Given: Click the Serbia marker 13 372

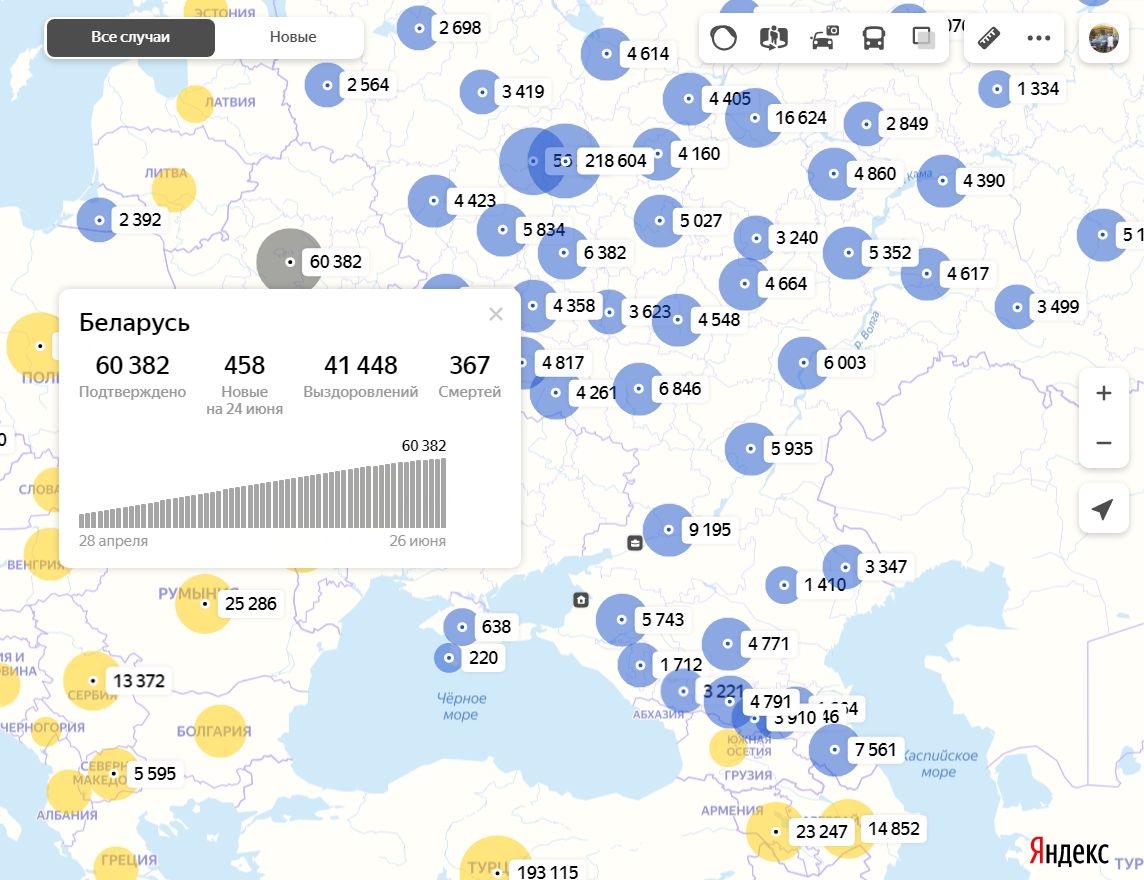Looking at the screenshot, I should coord(92,681).
